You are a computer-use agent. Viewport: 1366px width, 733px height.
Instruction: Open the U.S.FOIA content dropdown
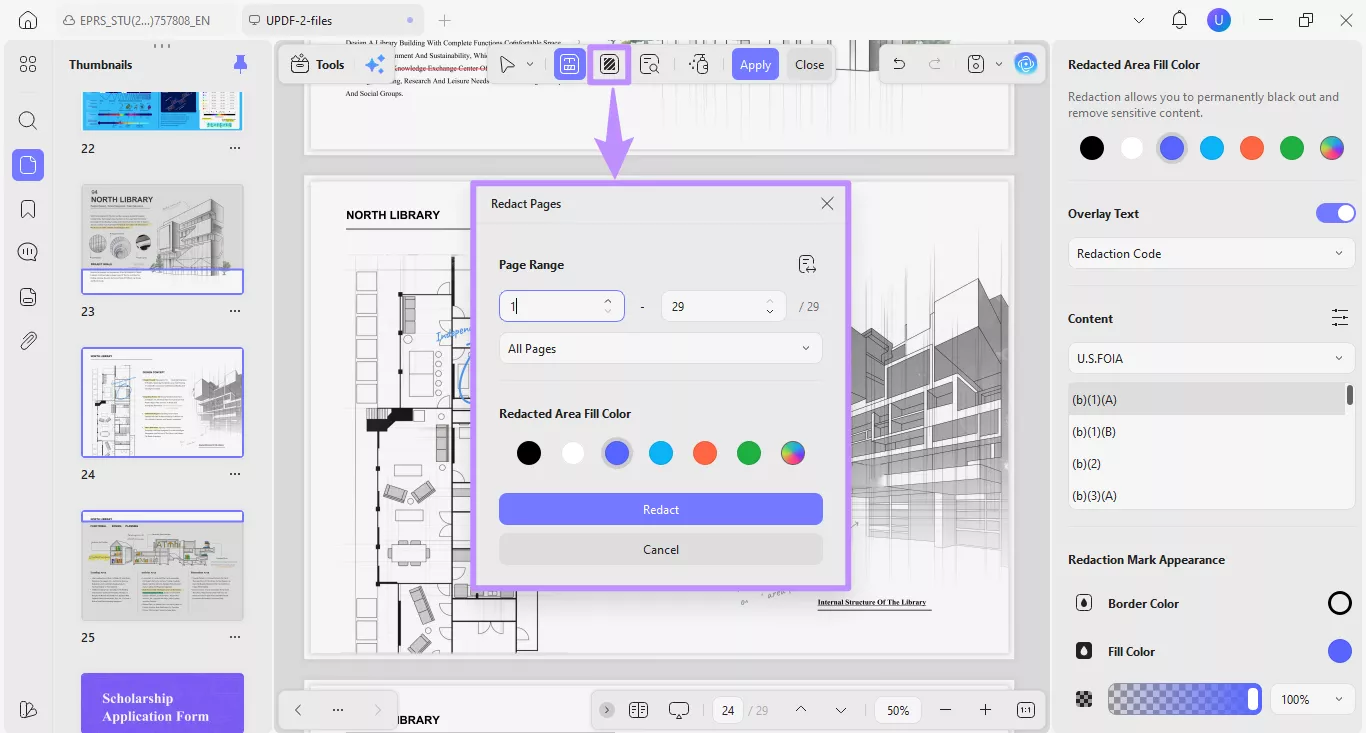click(1211, 358)
